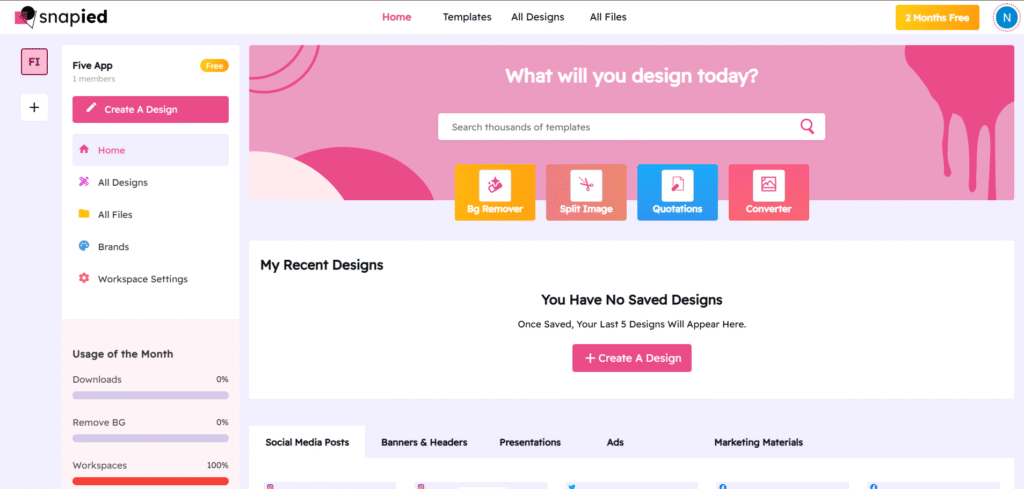Go to All Files in sidebar
The height and width of the screenshot is (489, 1024).
(x=115, y=215)
